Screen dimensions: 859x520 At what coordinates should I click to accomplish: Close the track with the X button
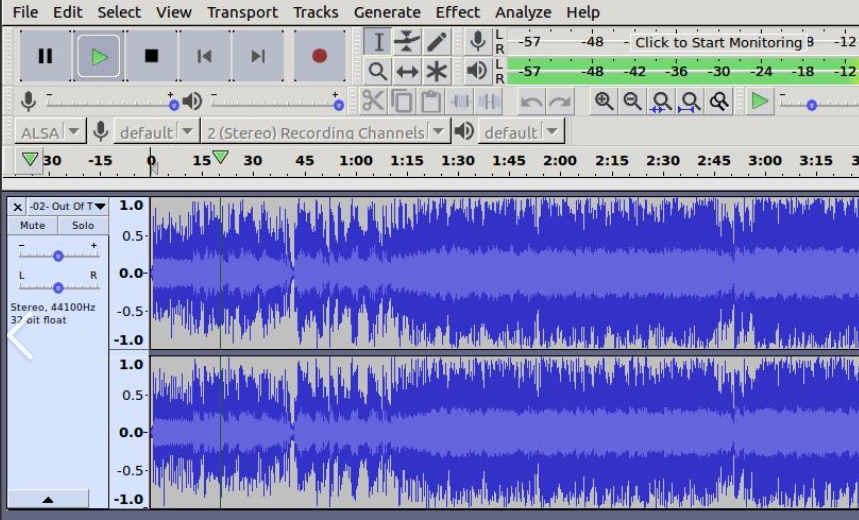tap(18, 207)
